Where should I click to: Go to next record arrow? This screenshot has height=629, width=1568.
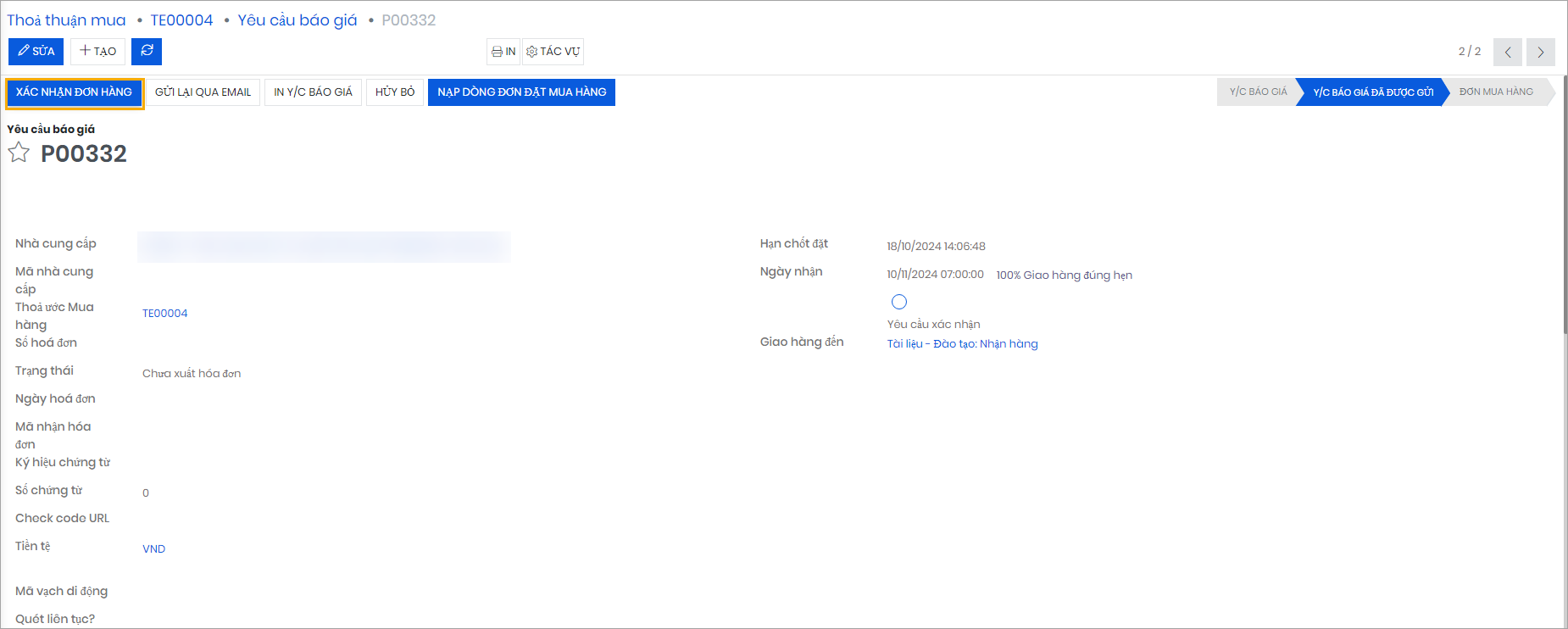(x=1541, y=52)
